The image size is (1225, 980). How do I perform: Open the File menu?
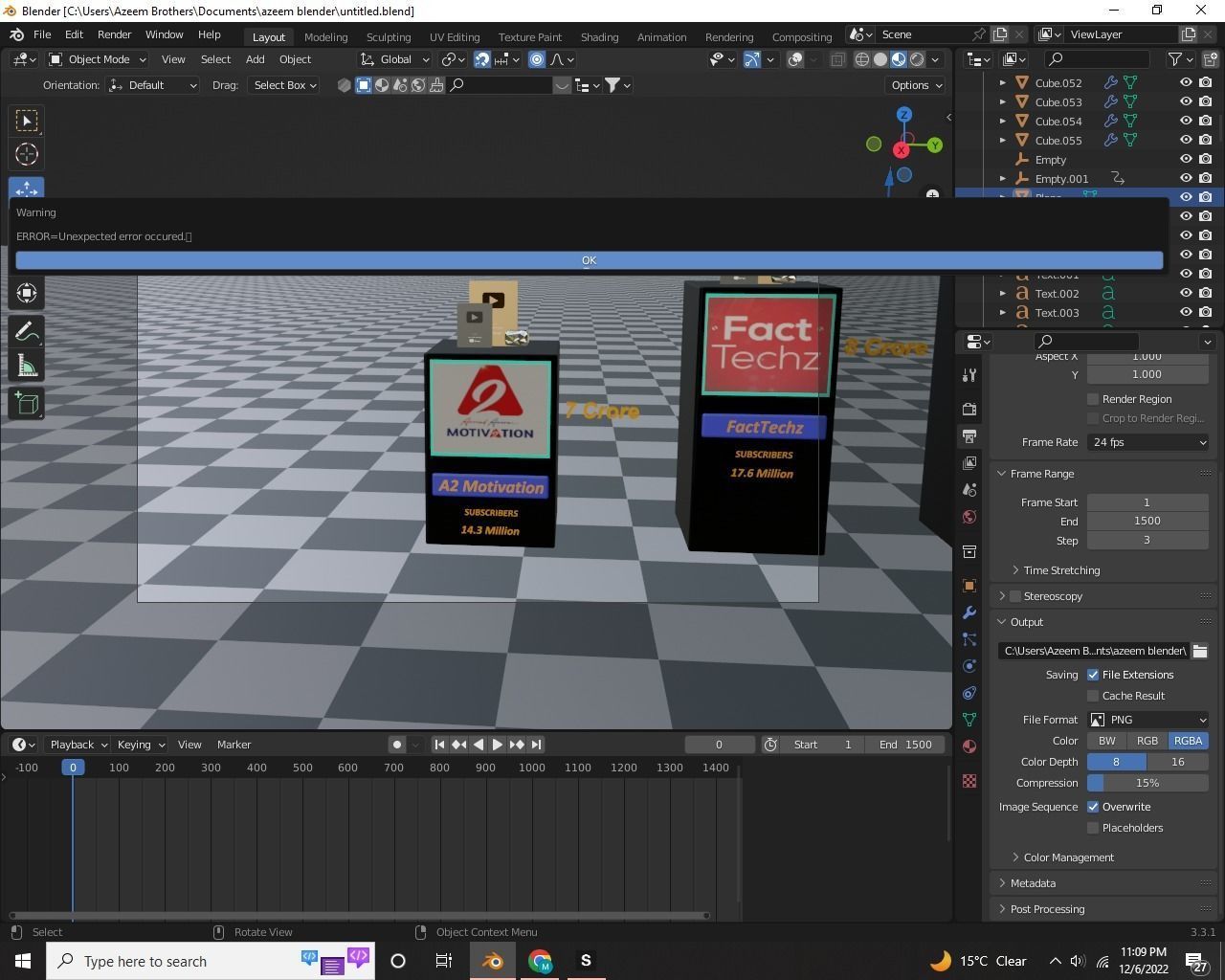(x=42, y=34)
